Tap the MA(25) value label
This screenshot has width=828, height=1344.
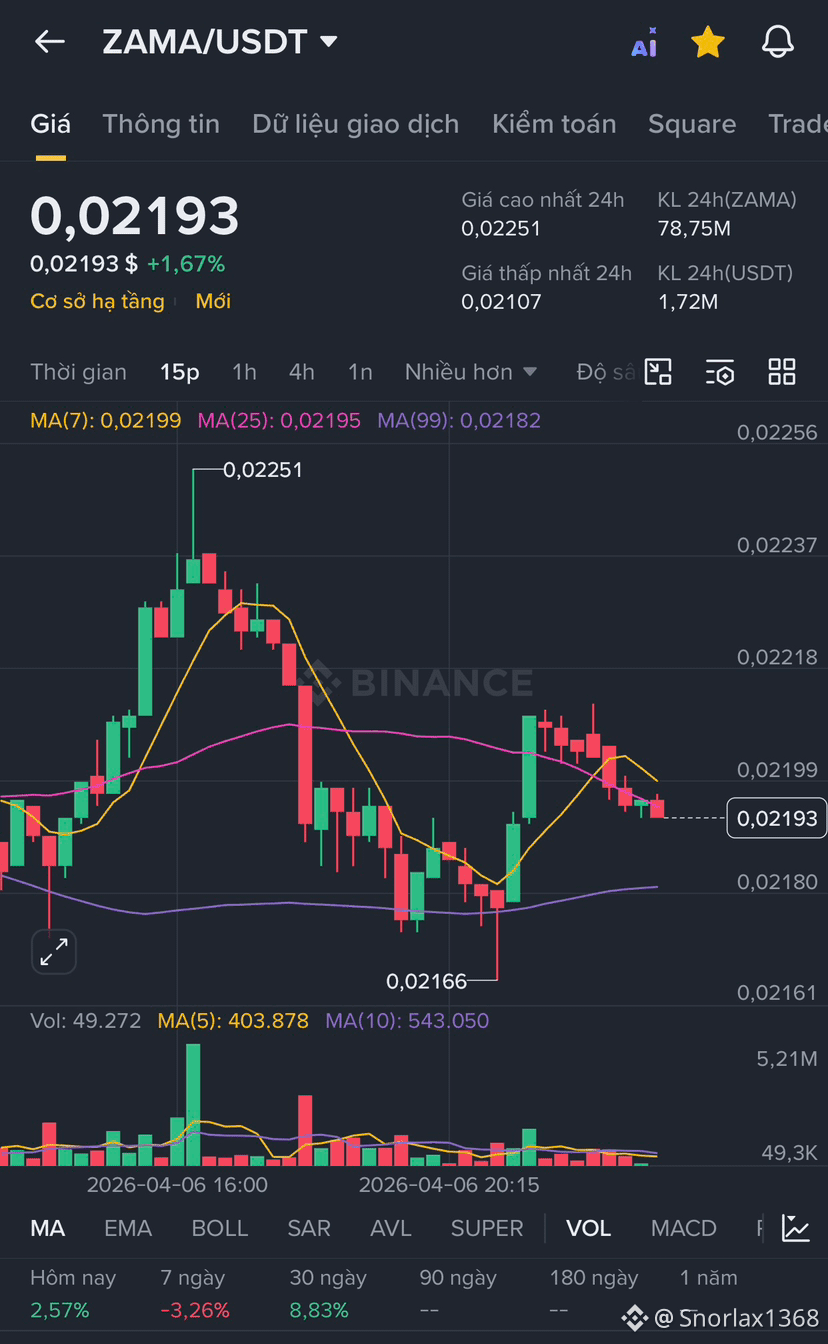(279, 420)
